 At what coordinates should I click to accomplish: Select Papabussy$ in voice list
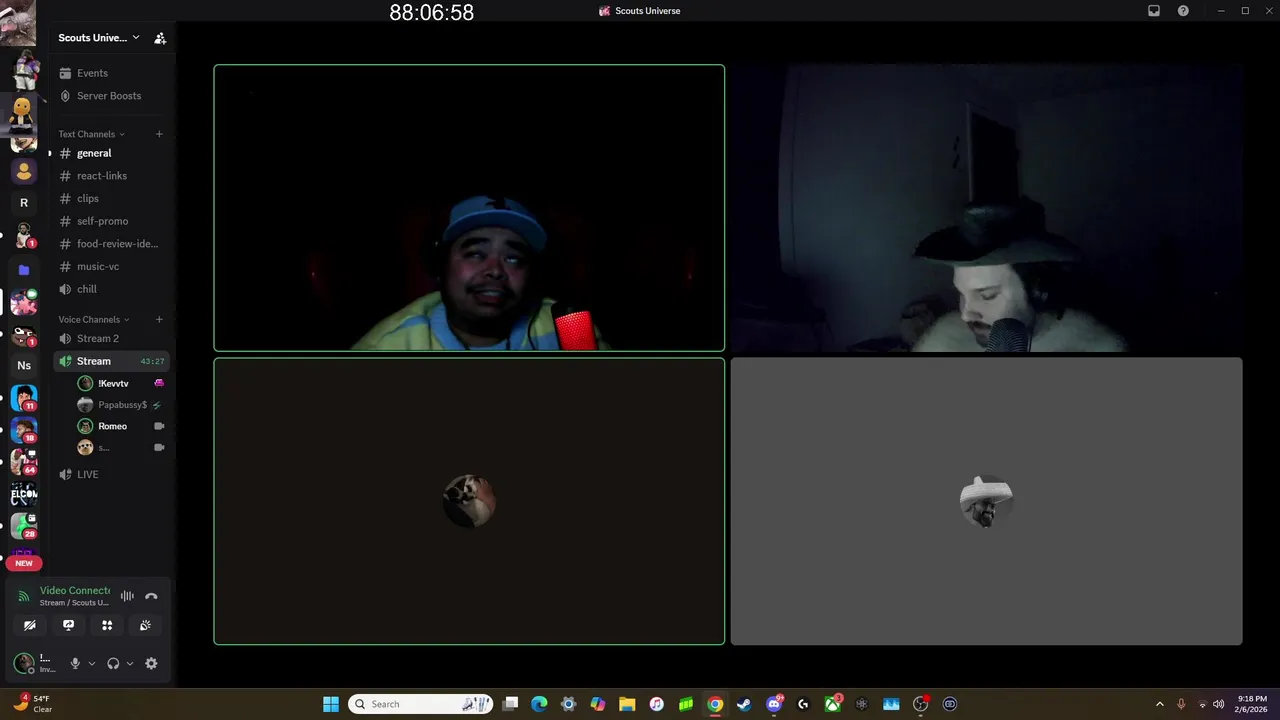pos(120,405)
